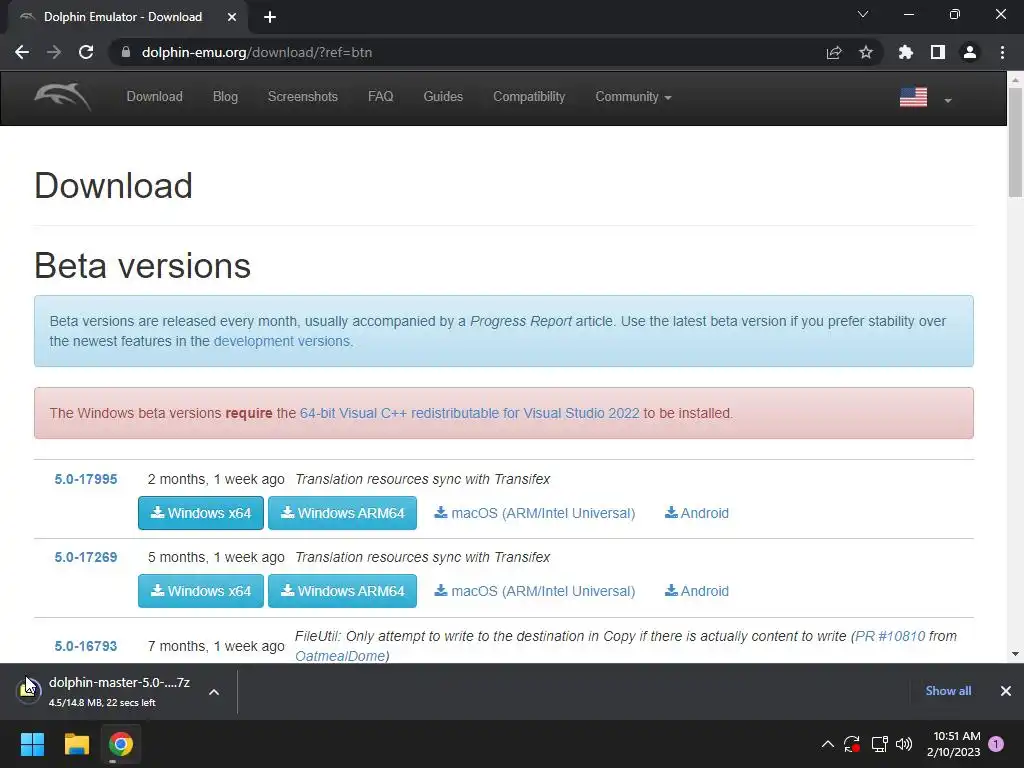Expand the download item options chevron
This screenshot has width=1024, height=768.
coord(214,692)
